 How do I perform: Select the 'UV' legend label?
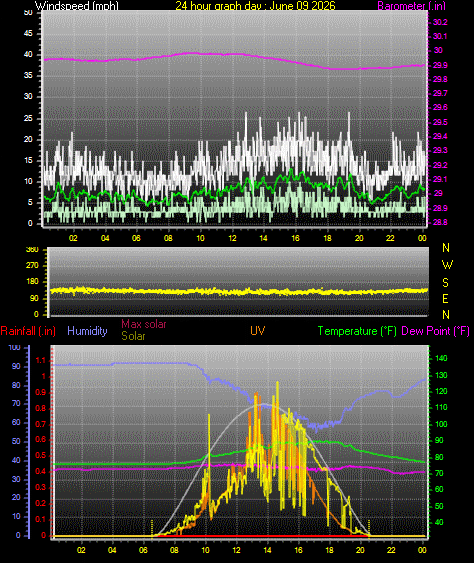pyautogui.click(x=257, y=331)
